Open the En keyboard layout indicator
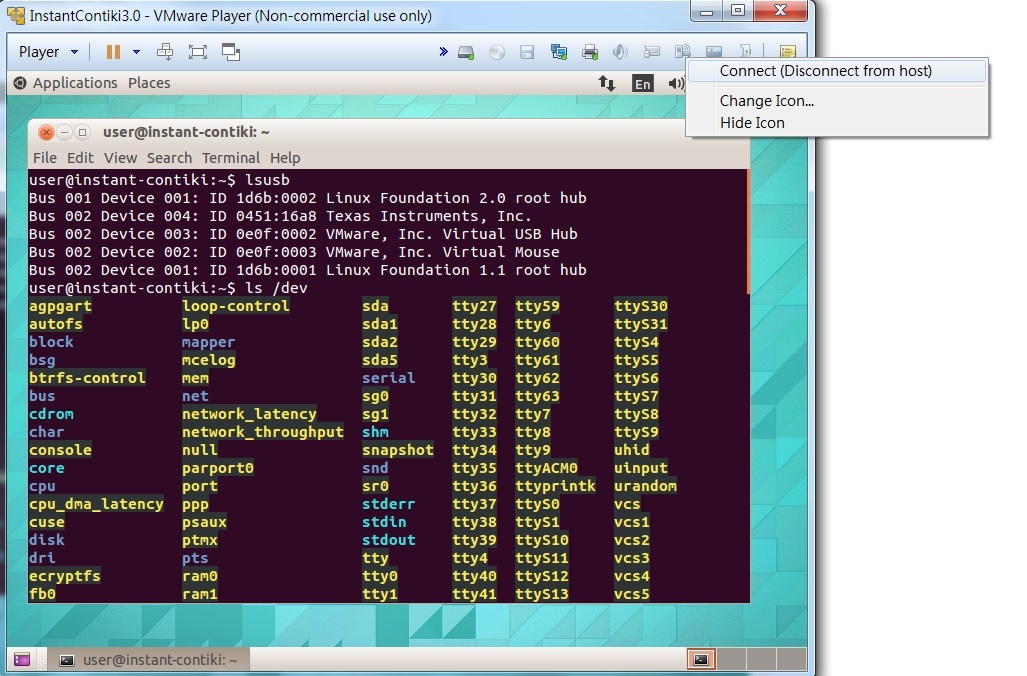 coord(643,83)
